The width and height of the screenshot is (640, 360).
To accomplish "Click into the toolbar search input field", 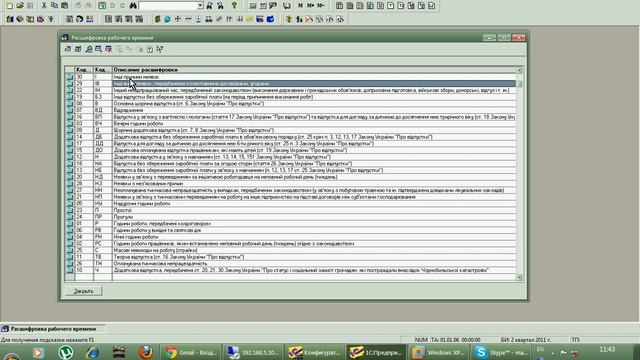I will (168, 6).
